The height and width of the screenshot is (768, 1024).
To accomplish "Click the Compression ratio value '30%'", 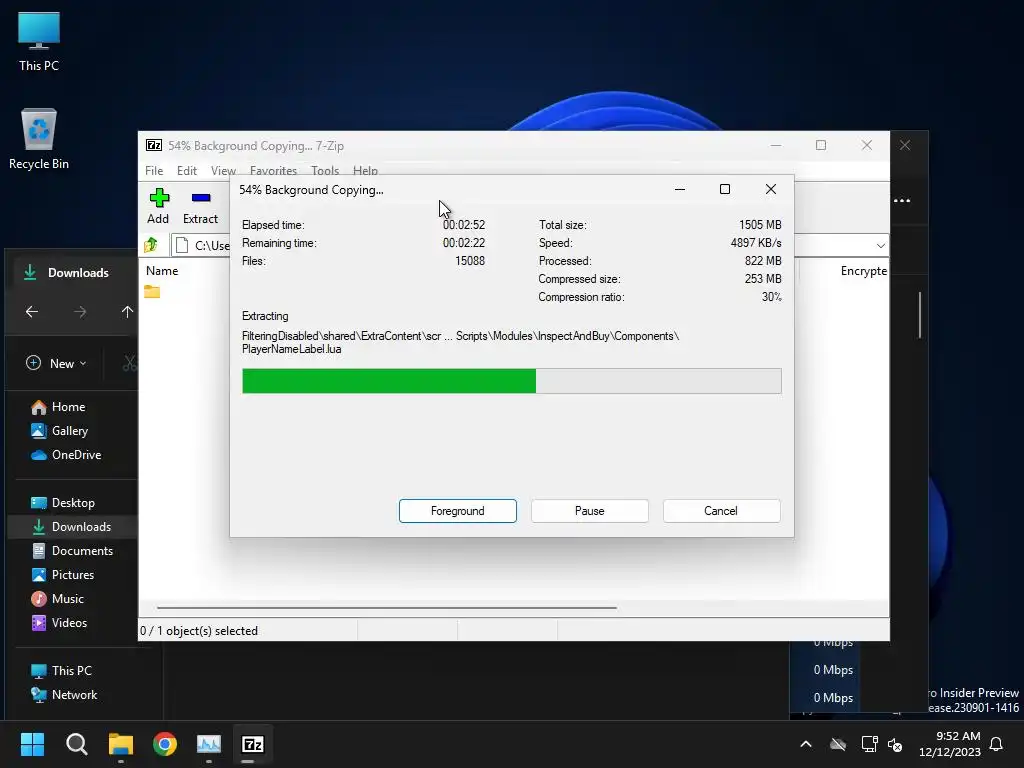I will click(x=771, y=297).
